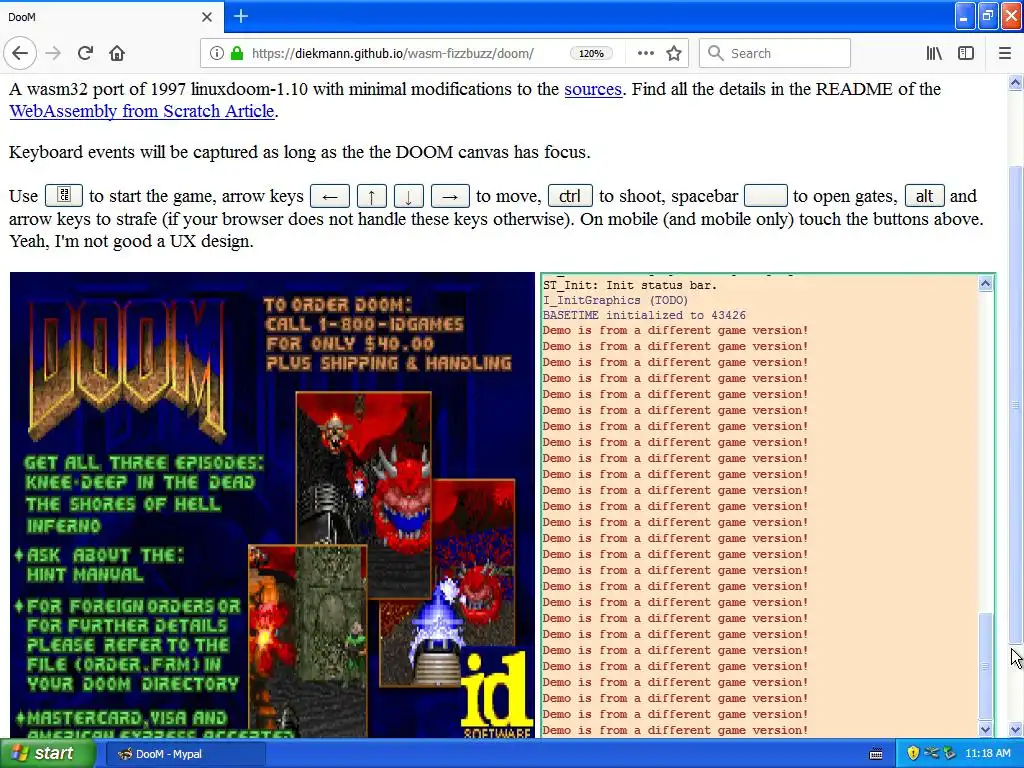Tap the up arrow key button
The height and width of the screenshot is (768, 1024).
click(372, 196)
